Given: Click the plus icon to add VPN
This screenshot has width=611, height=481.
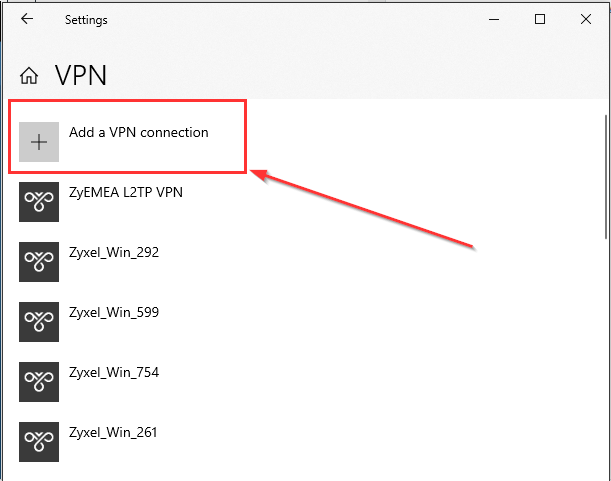Looking at the screenshot, I should (x=39, y=142).
